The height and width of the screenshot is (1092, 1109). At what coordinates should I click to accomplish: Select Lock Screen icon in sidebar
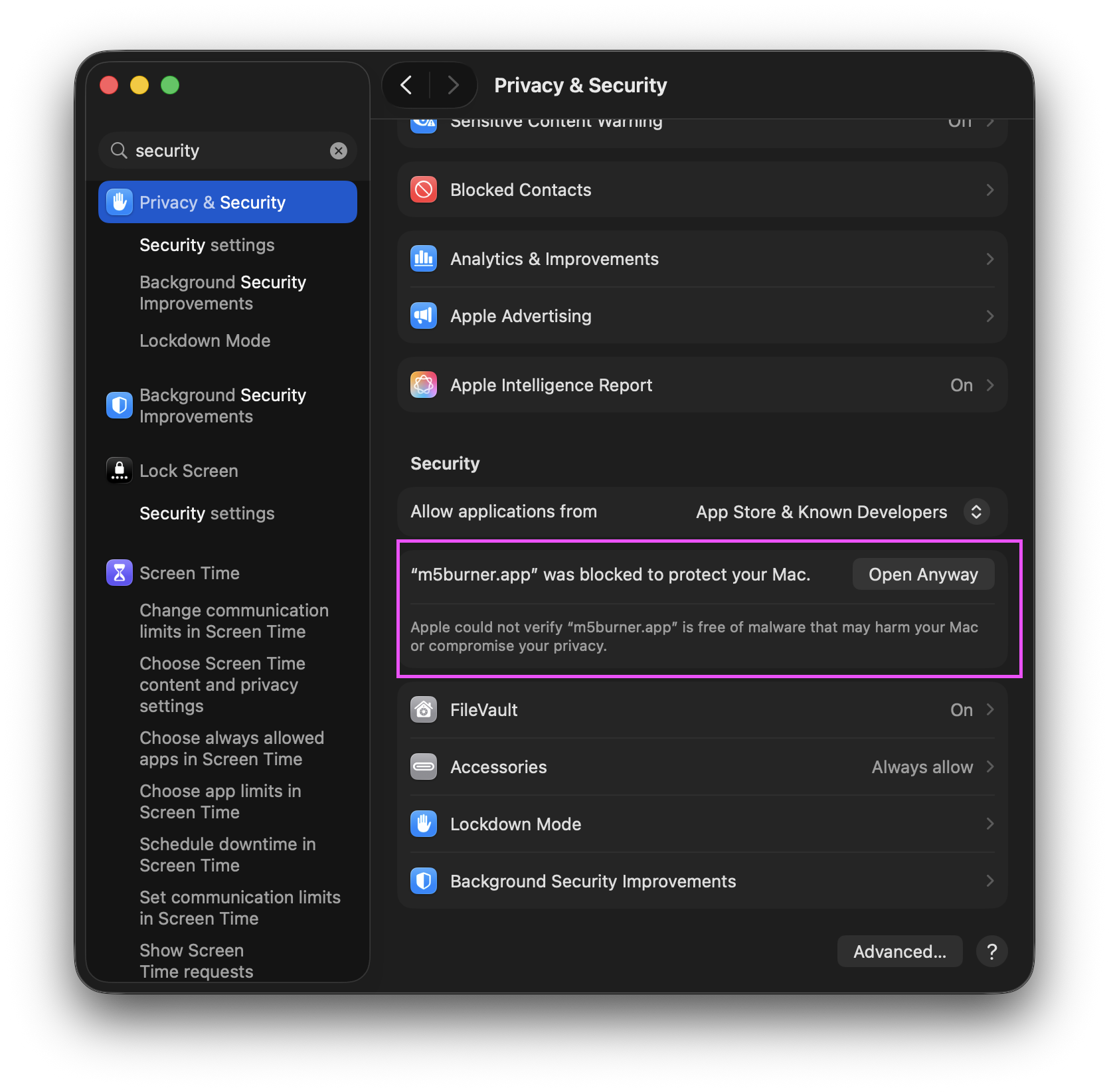click(120, 470)
